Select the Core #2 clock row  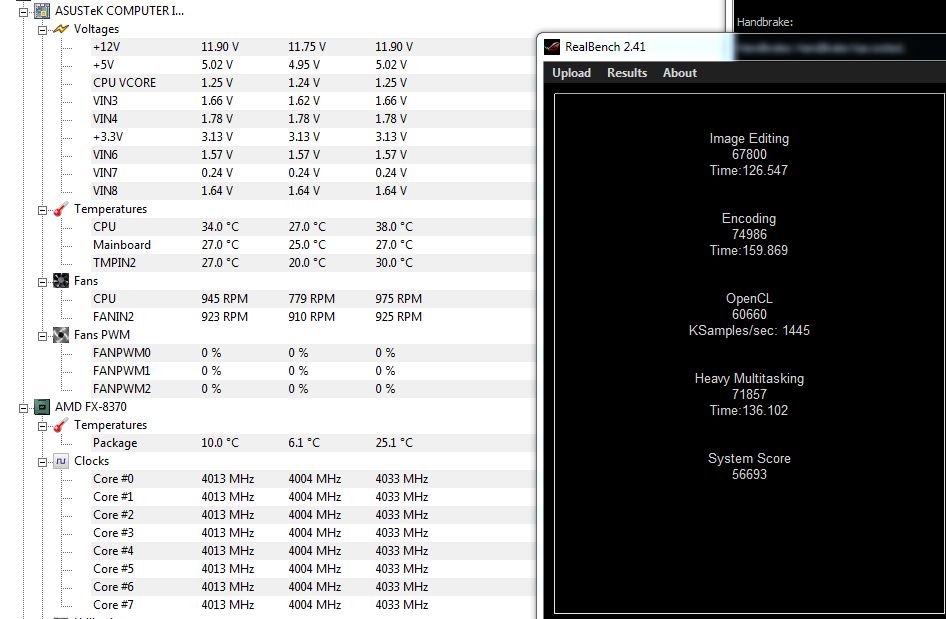click(313, 515)
